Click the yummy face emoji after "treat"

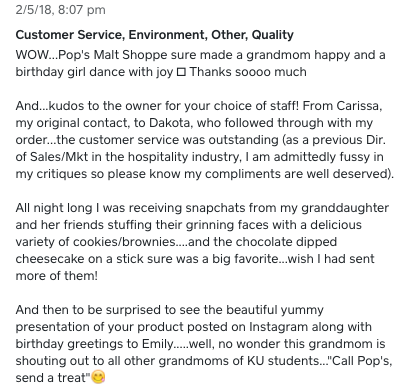point(98,377)
